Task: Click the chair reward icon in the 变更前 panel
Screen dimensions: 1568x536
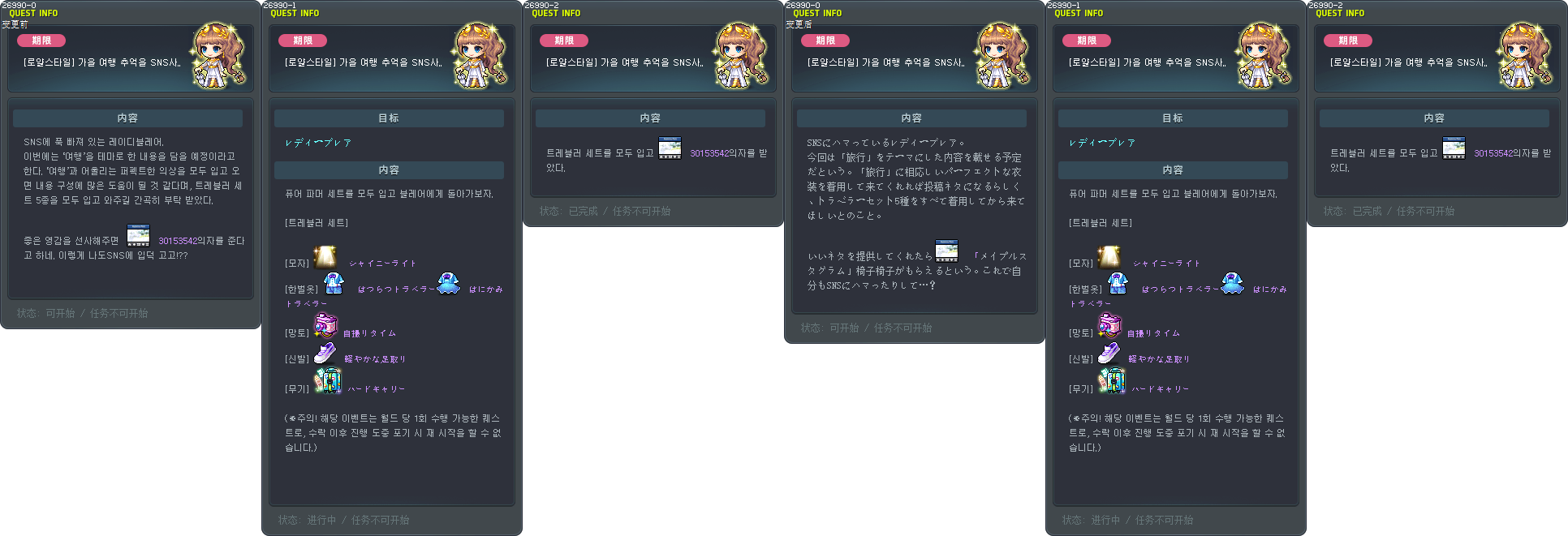Action: [139, 234]
